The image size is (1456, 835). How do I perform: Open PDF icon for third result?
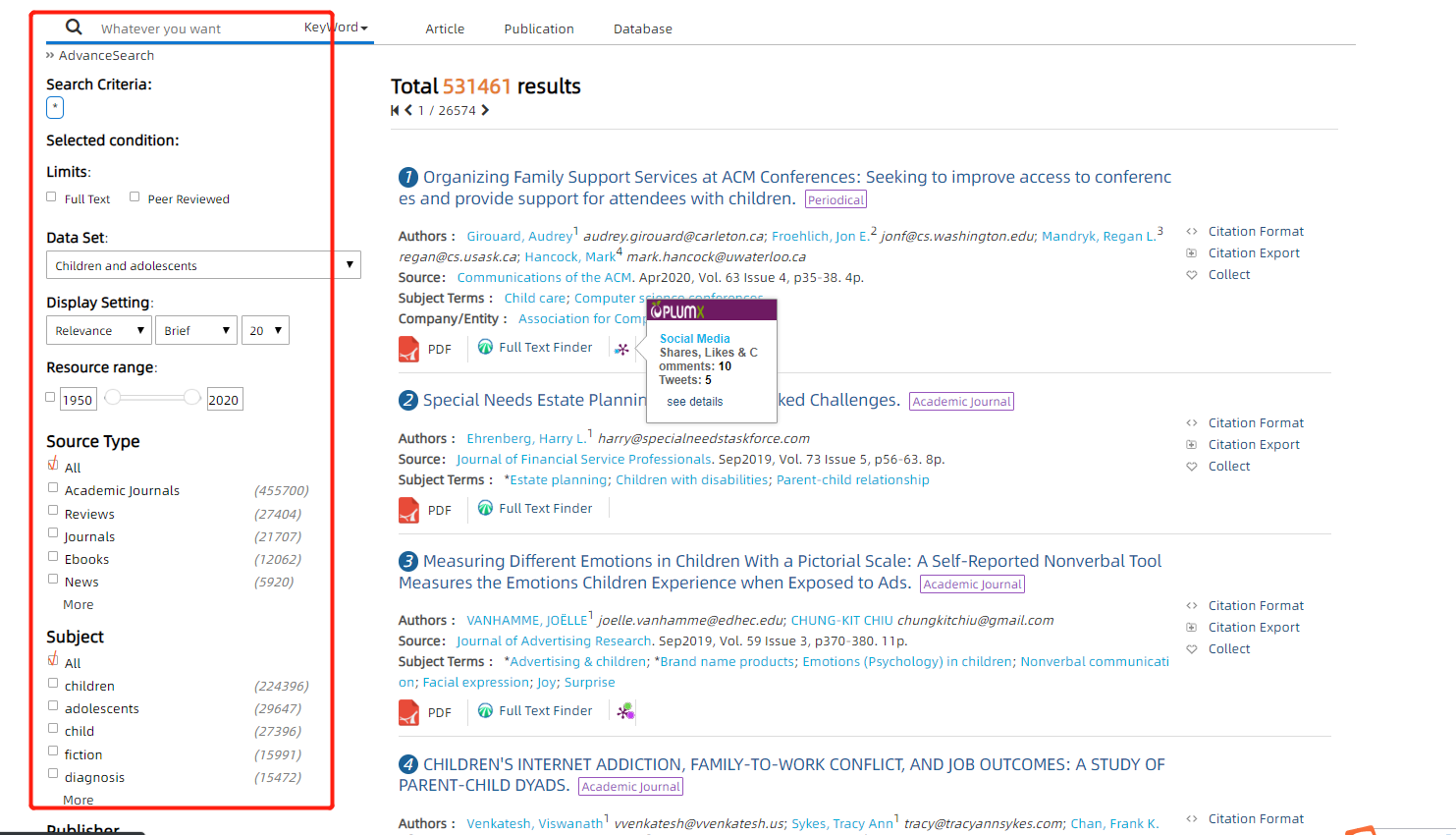click(x=408, y=712)
